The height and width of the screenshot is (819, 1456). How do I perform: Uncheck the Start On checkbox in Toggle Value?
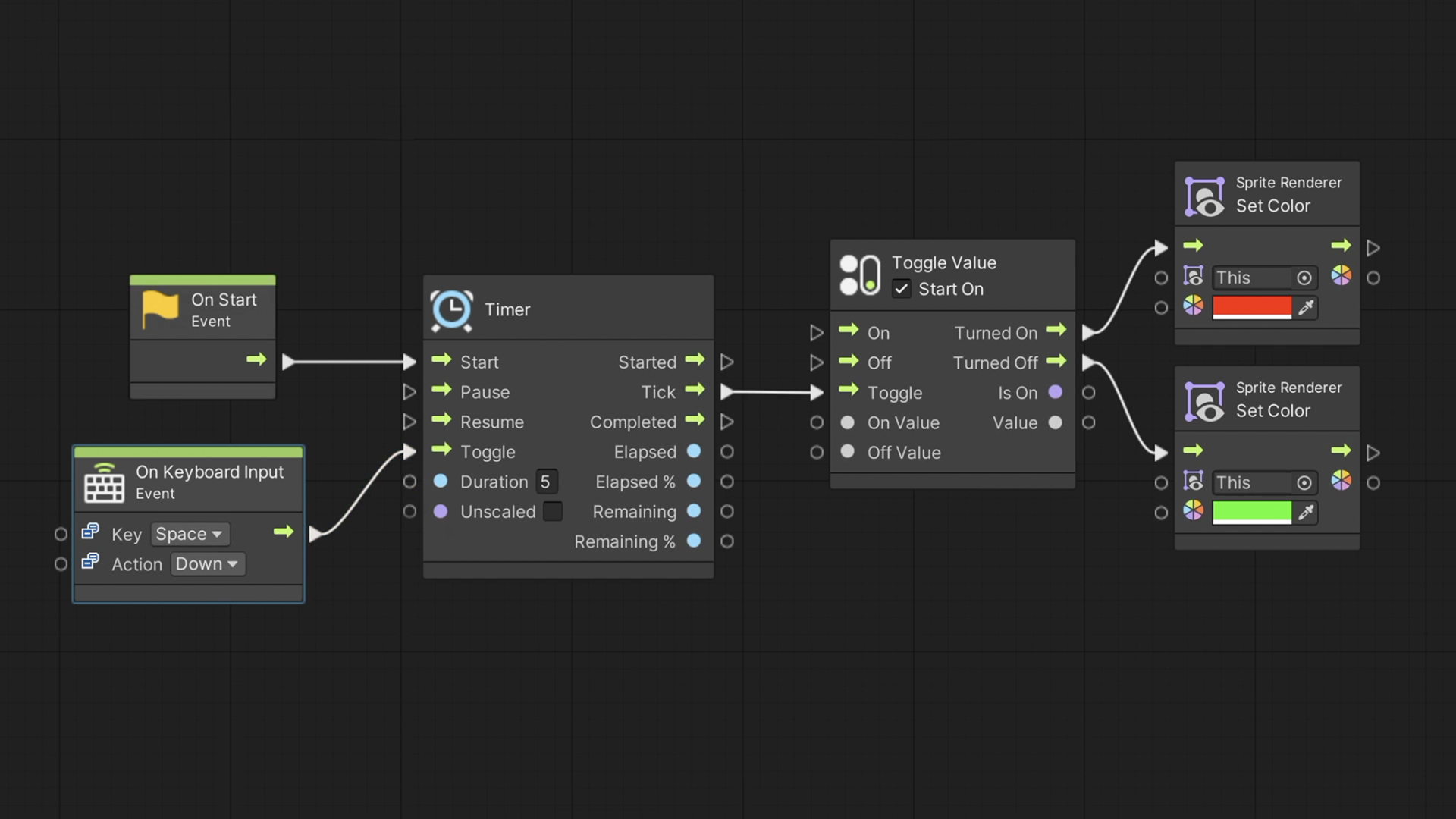click(901, 289)
